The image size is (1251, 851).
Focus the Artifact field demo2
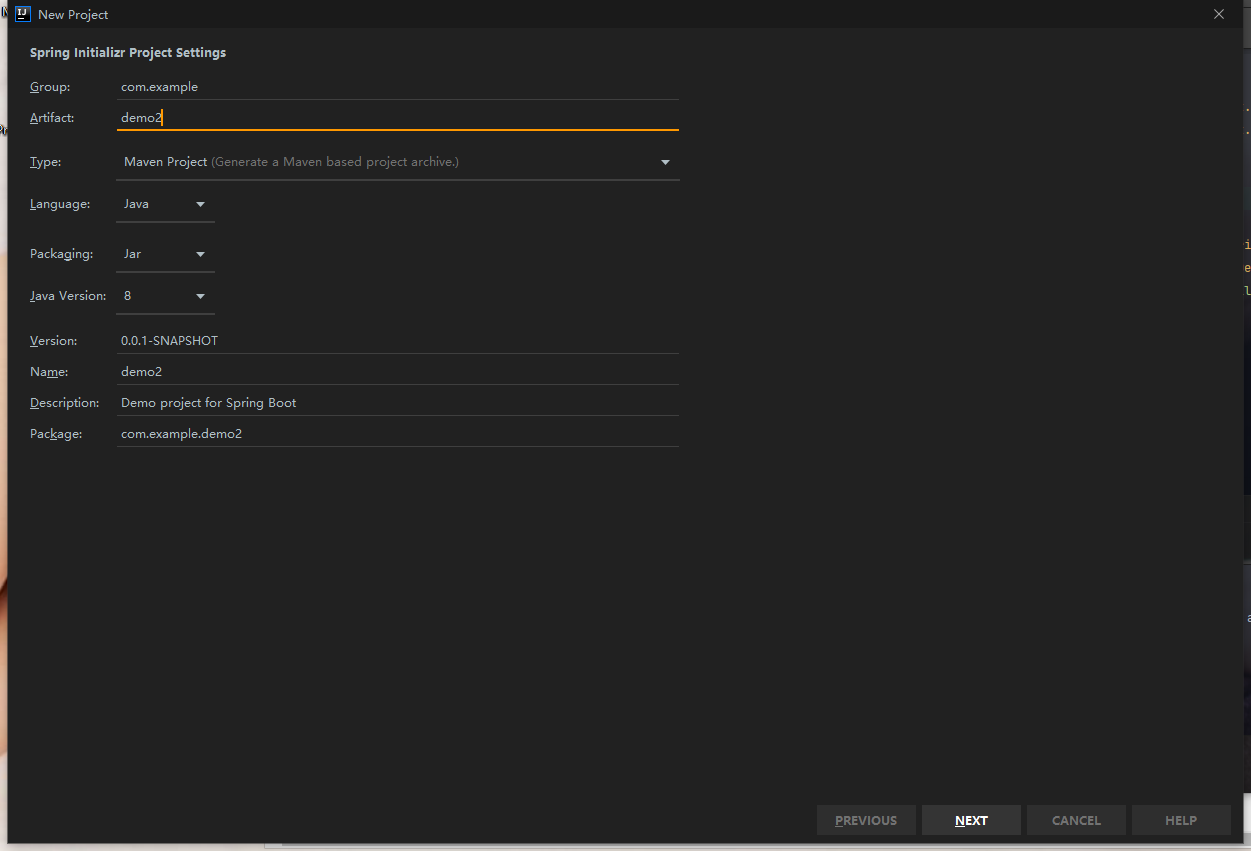pos(398,118)
